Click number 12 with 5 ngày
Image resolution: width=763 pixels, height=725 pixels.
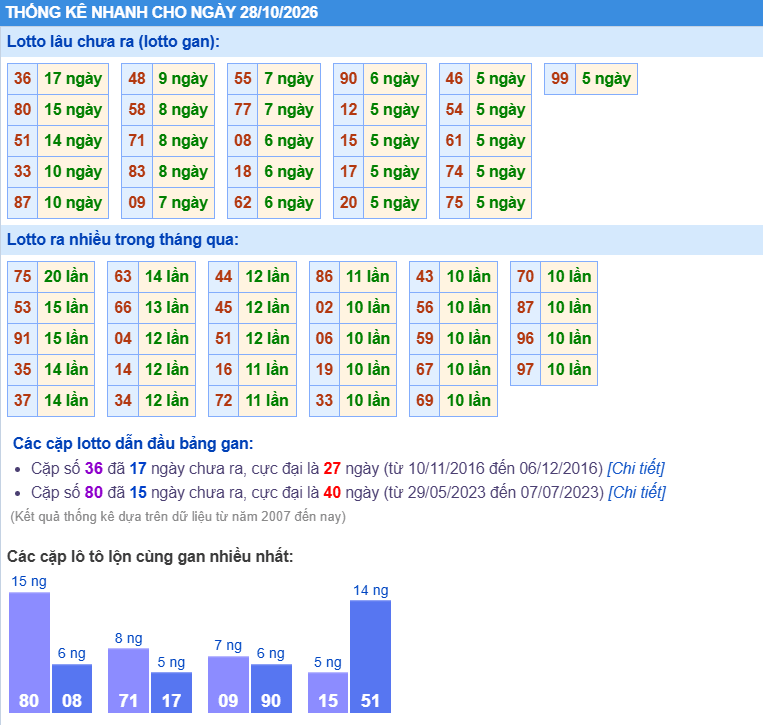pos(348,109)
